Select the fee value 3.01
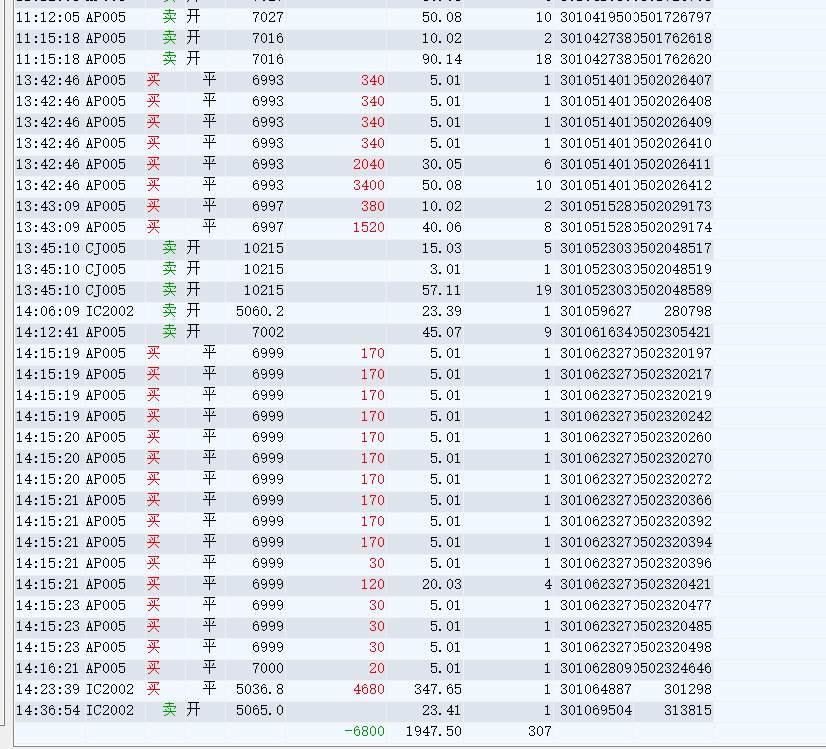 pyautogui.click(x=446, y=270)
